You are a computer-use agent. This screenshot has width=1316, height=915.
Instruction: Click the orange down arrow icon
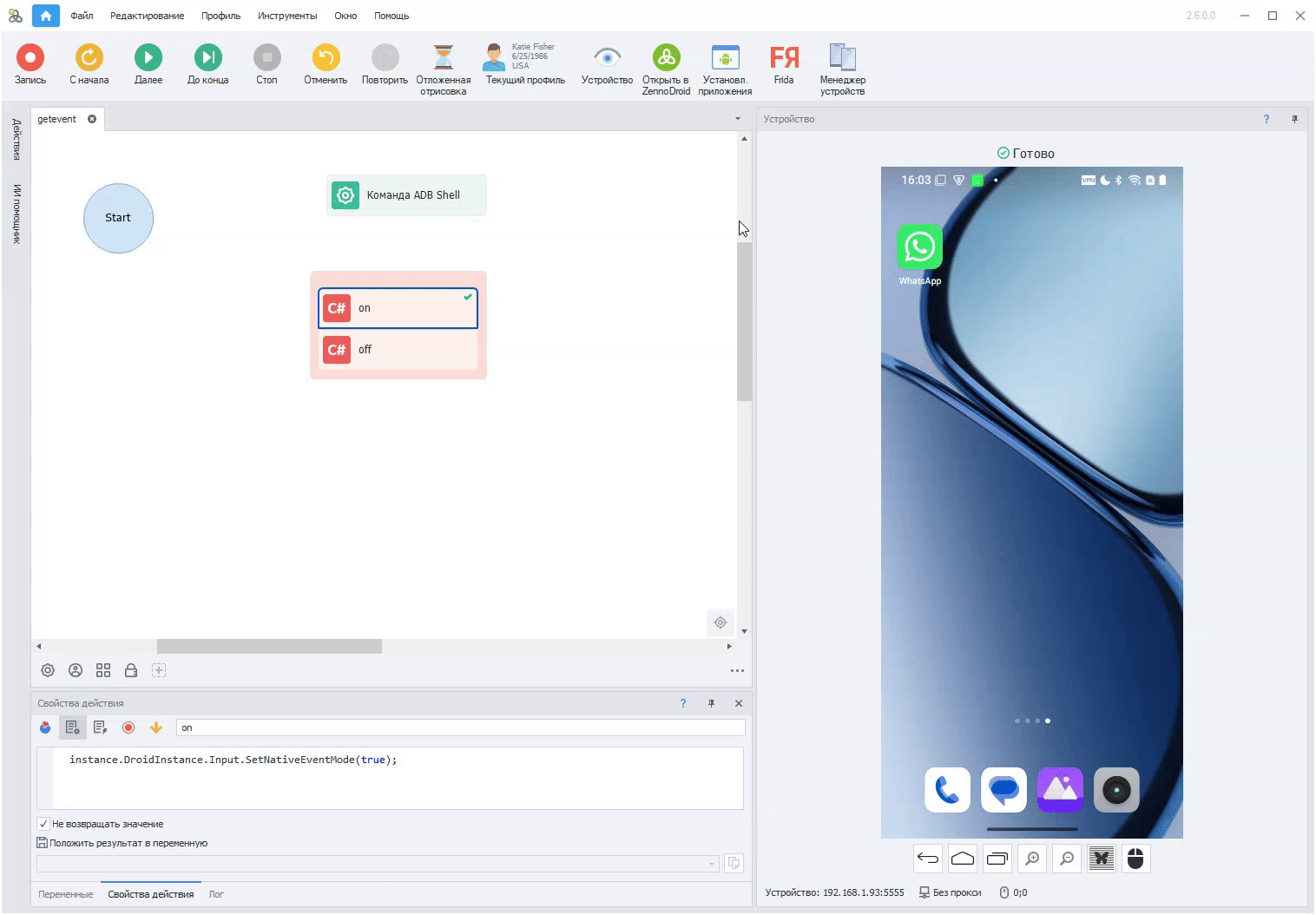coord(156,727)
